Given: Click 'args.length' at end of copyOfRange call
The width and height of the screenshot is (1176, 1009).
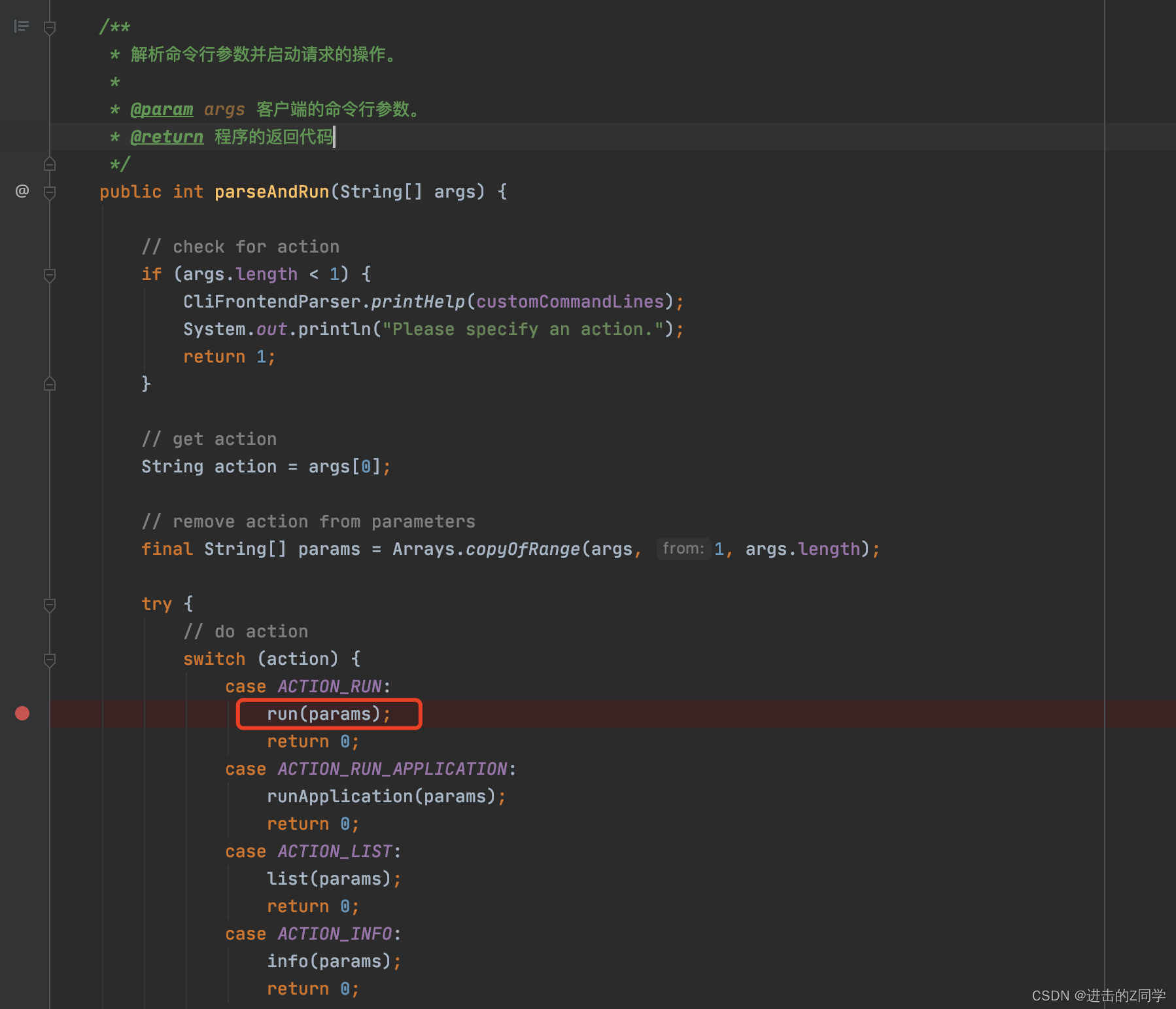Looking at the screenshot, I should point(803,549).
